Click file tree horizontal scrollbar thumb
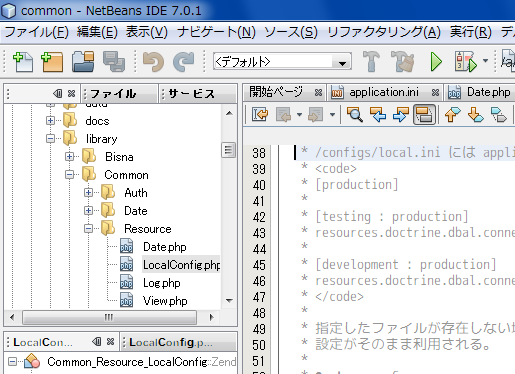 point(109,317)
